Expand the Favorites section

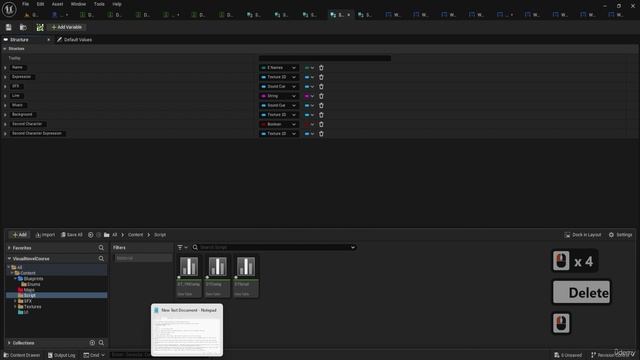tap(9, 248)
